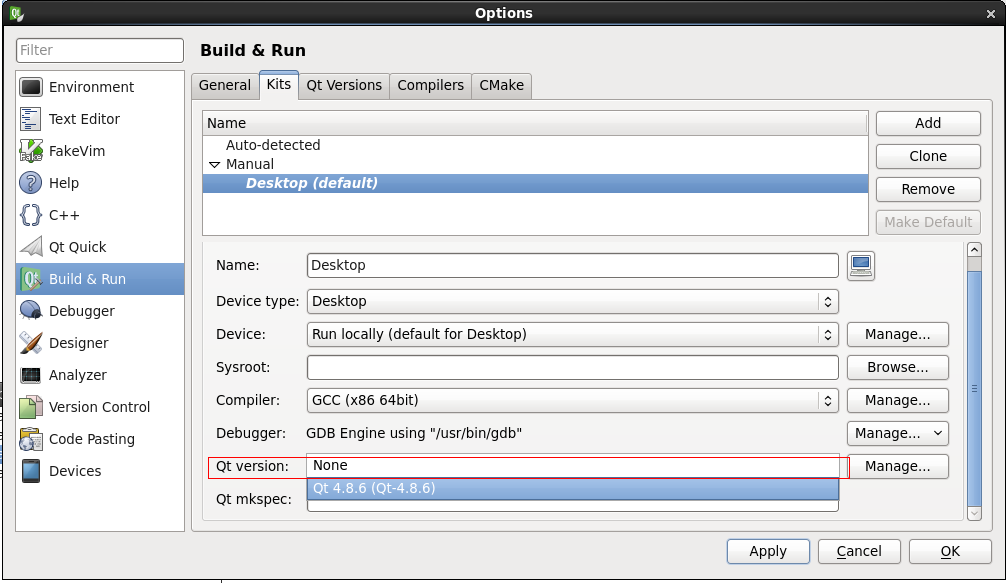Image resolution: width=1006 pixels, height=583 pixels.
Task: Select the Text Editor category icon
Action: tap(31, 119)
